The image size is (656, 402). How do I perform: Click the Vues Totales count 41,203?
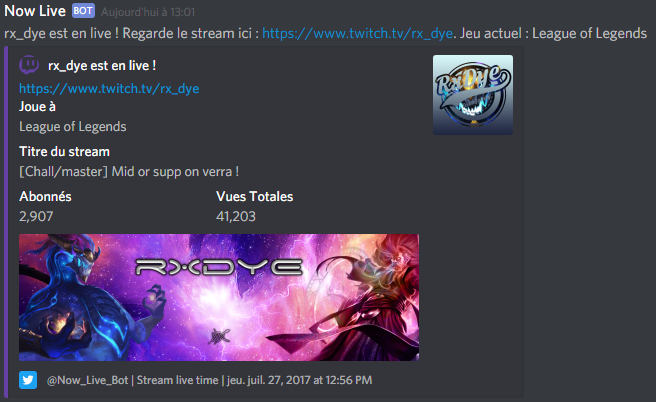(x=236, y=216)
